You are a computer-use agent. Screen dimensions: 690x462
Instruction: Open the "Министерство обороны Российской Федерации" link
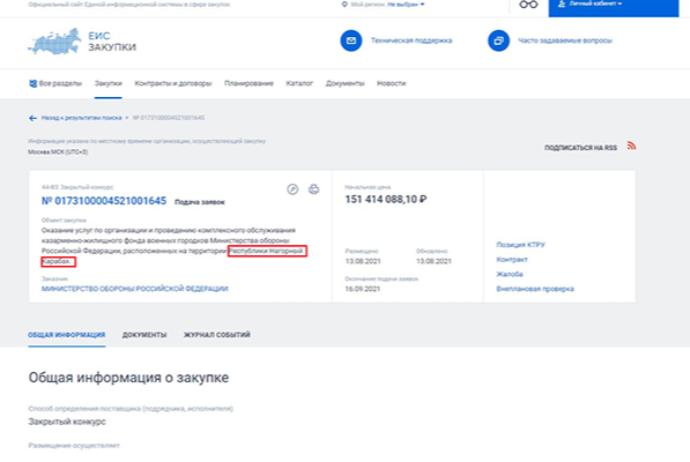134,288
